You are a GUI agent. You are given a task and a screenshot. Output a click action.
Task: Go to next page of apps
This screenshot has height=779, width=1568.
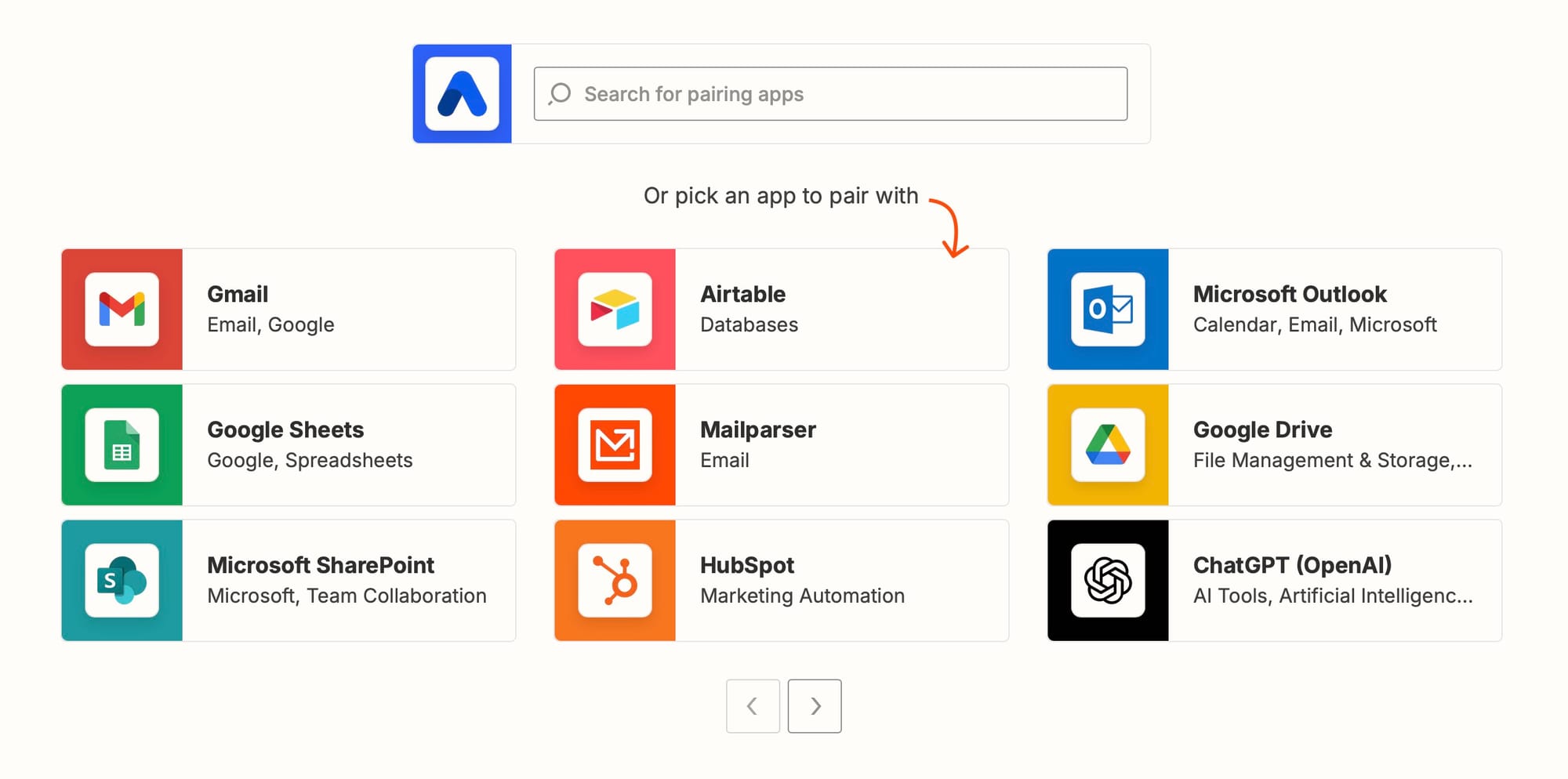815,706
